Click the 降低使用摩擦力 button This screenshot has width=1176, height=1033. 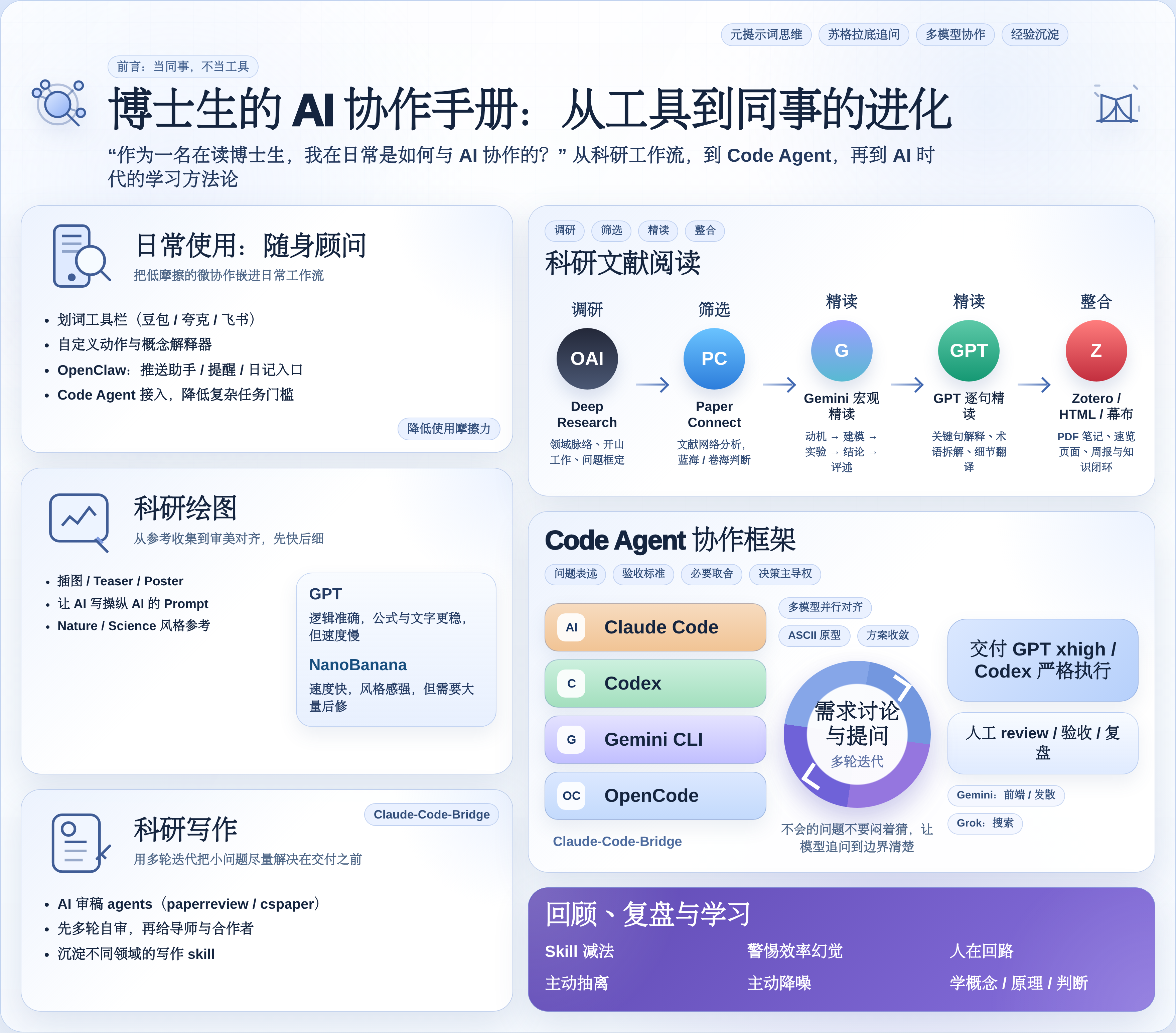click(x=448, y=429)
